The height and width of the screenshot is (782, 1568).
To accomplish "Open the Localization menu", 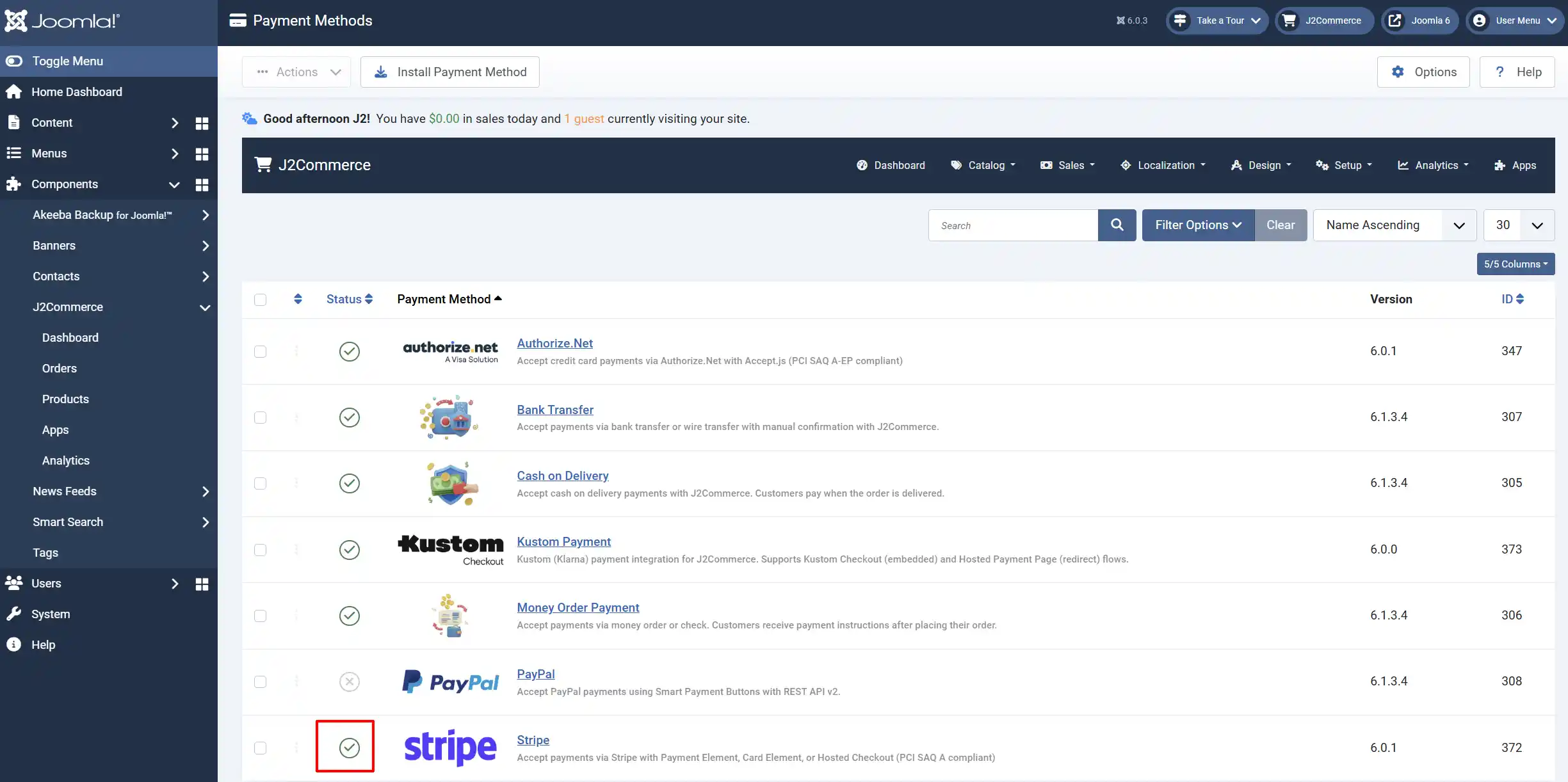I will (x=1163, y=165).
